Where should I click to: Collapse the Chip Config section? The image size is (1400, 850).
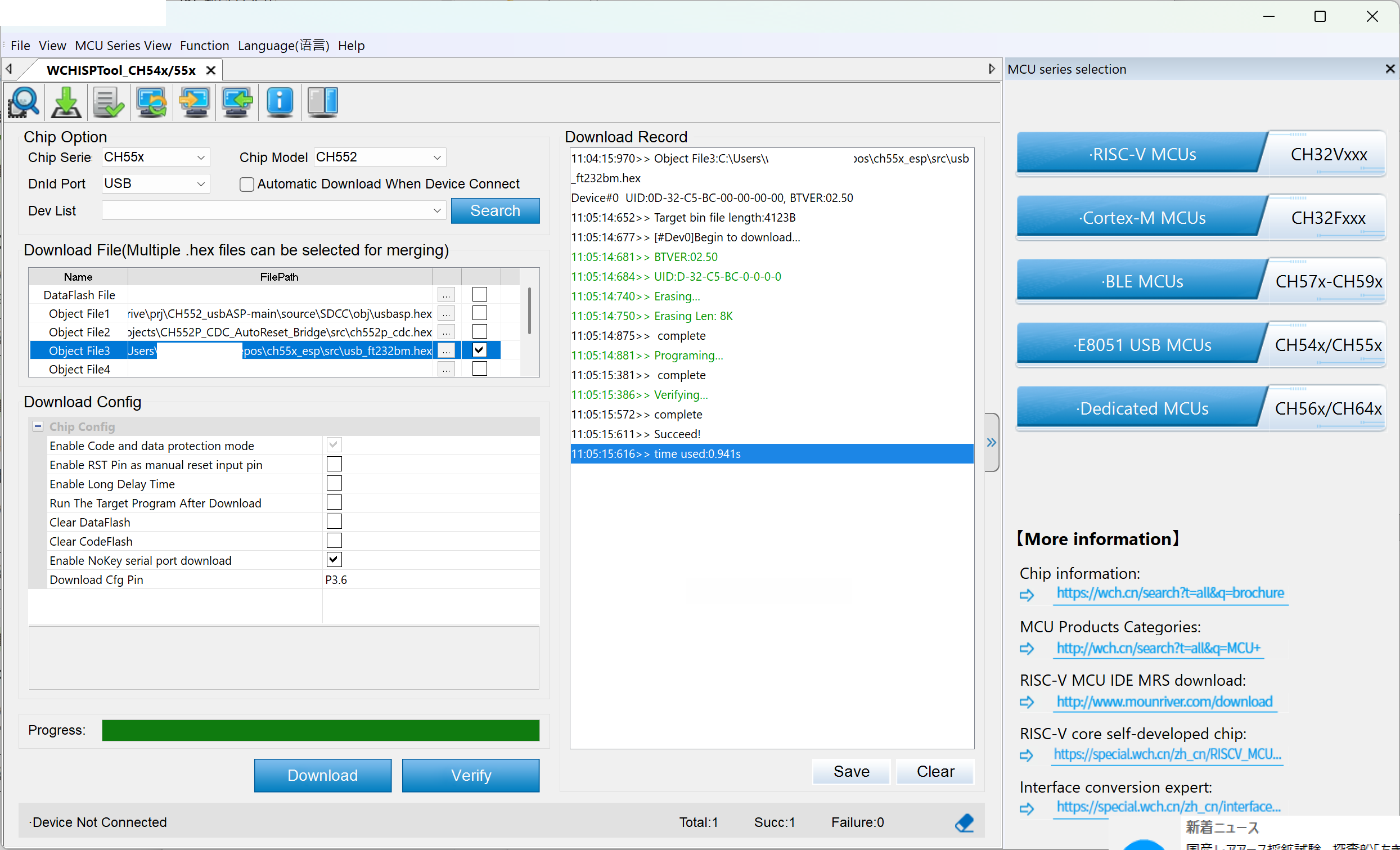[x=38, y=426]
